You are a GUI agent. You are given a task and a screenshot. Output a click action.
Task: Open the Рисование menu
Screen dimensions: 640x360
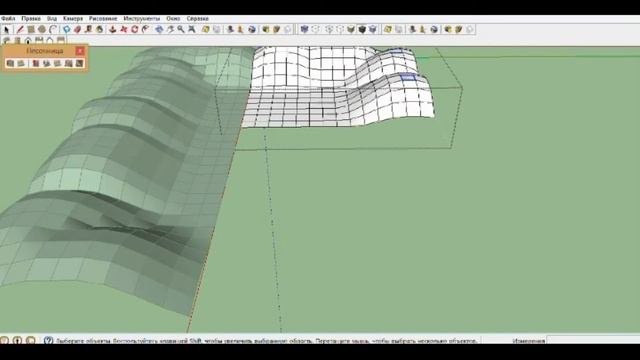[x=103, y=19]
